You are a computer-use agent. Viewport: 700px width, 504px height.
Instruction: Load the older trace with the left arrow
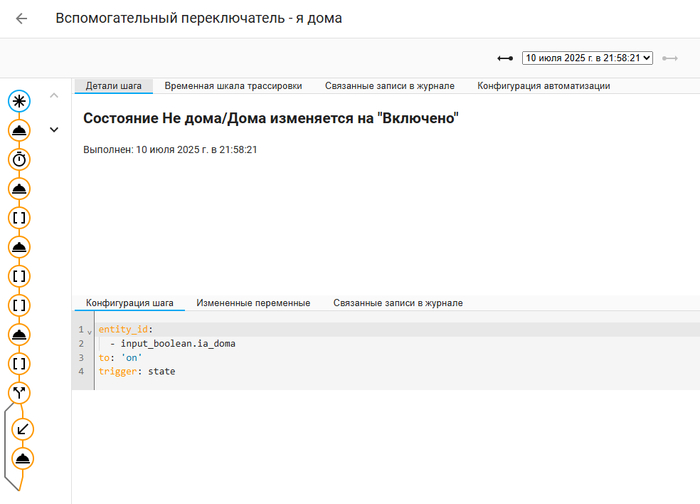pos(505,58)
